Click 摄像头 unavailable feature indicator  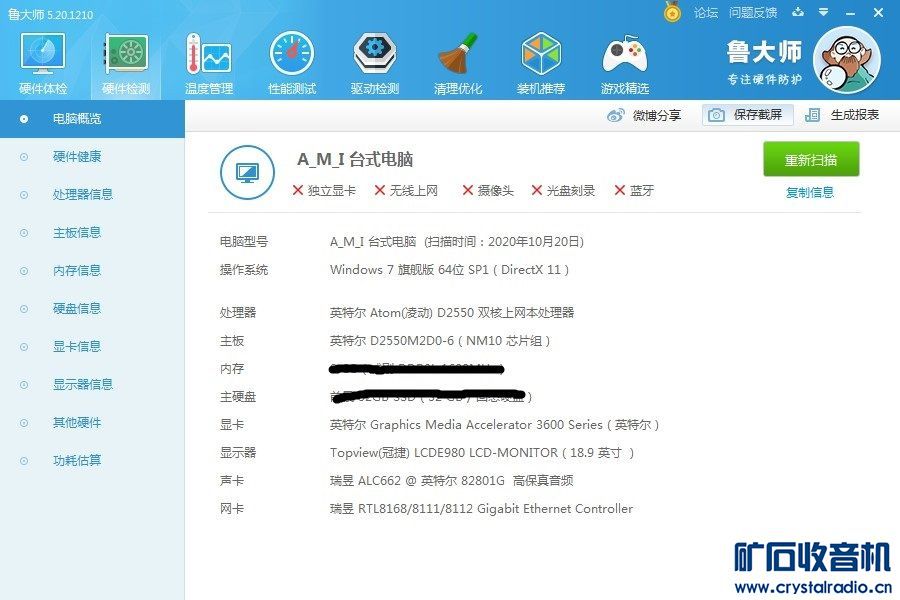(x=488, y=191)
